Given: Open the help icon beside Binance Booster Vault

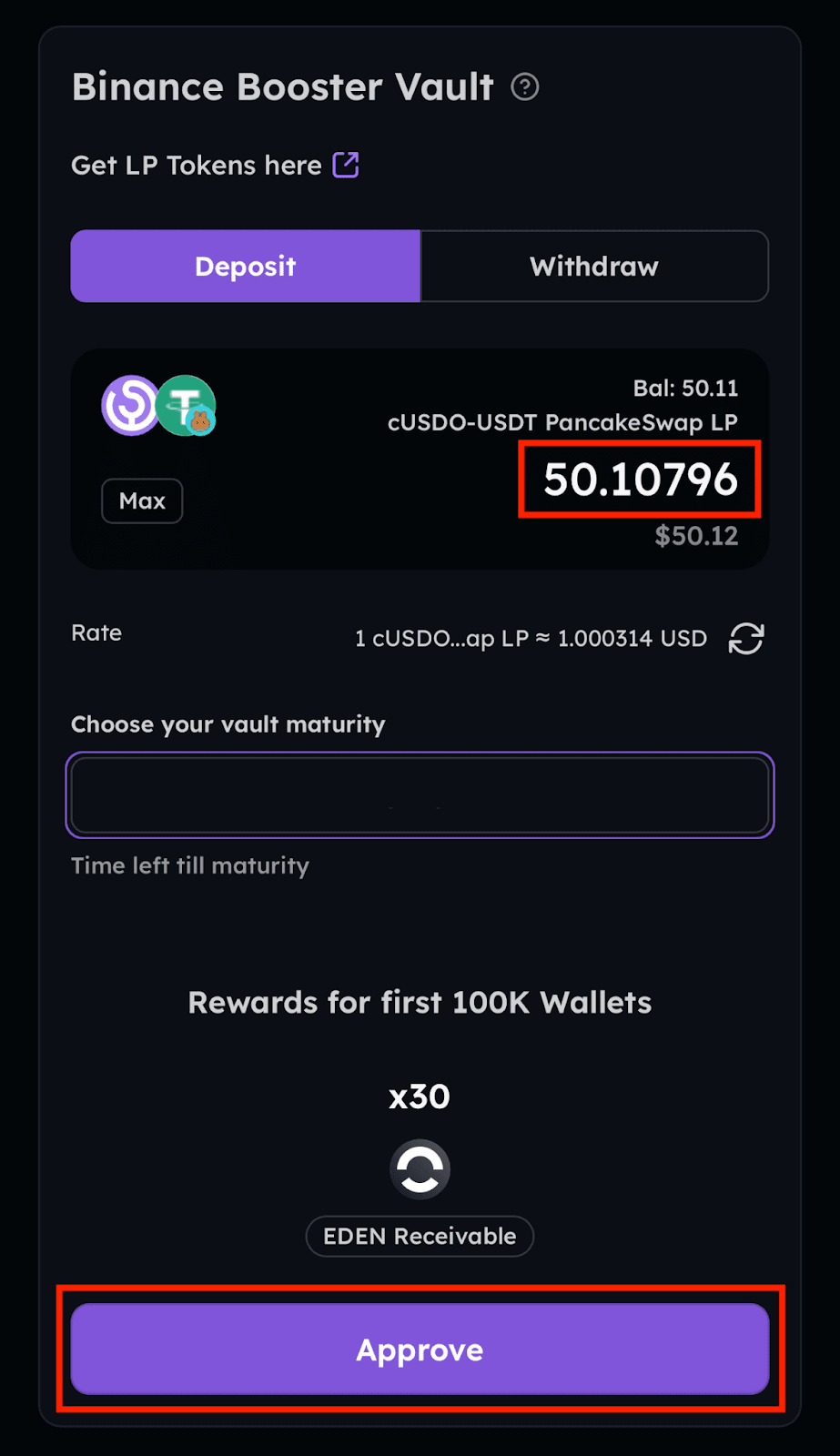Looking at the screenshot, I should click(525, 87).
